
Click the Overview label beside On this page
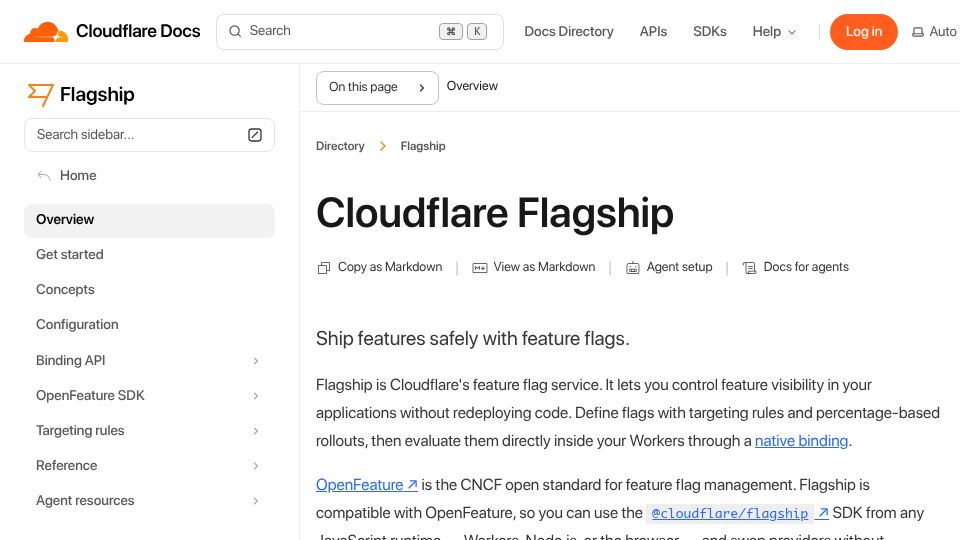click(x=472, y=86)
